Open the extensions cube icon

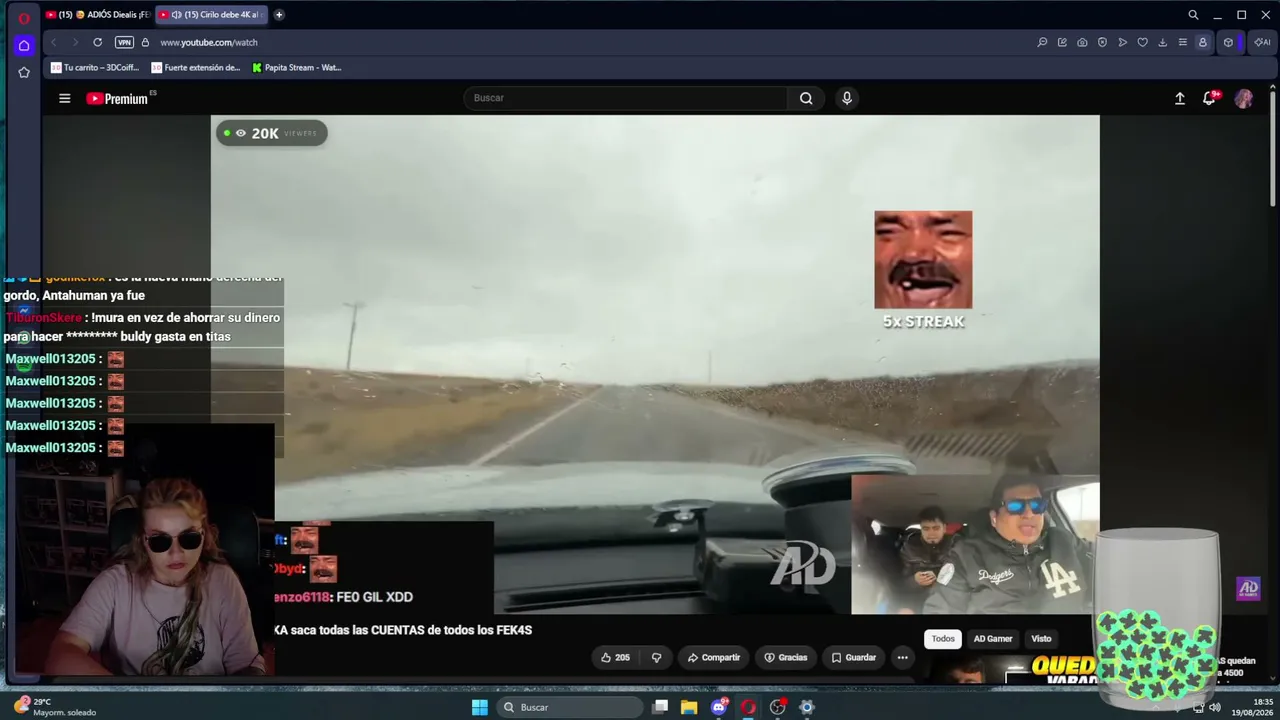[1228, 42]
